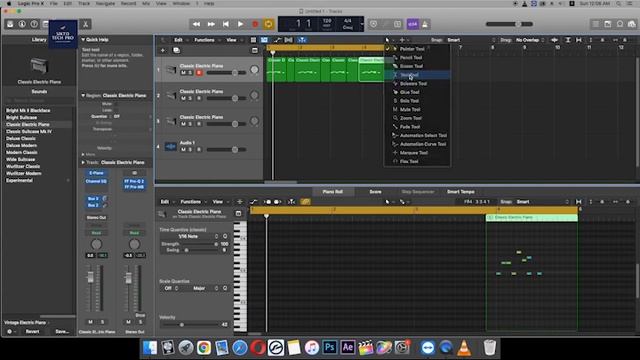Toggle the yellow Cycle mode button
The width and height of the screenshot is (640, 360).
(269, 24)
